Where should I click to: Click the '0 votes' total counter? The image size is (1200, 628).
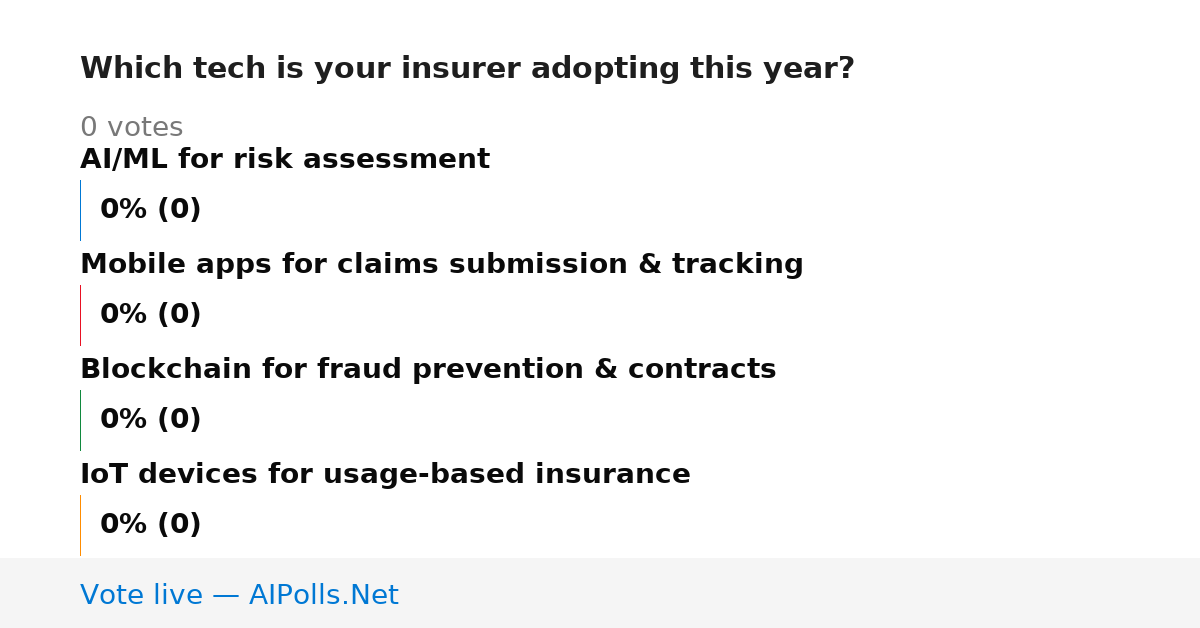(x=131, y=128)
